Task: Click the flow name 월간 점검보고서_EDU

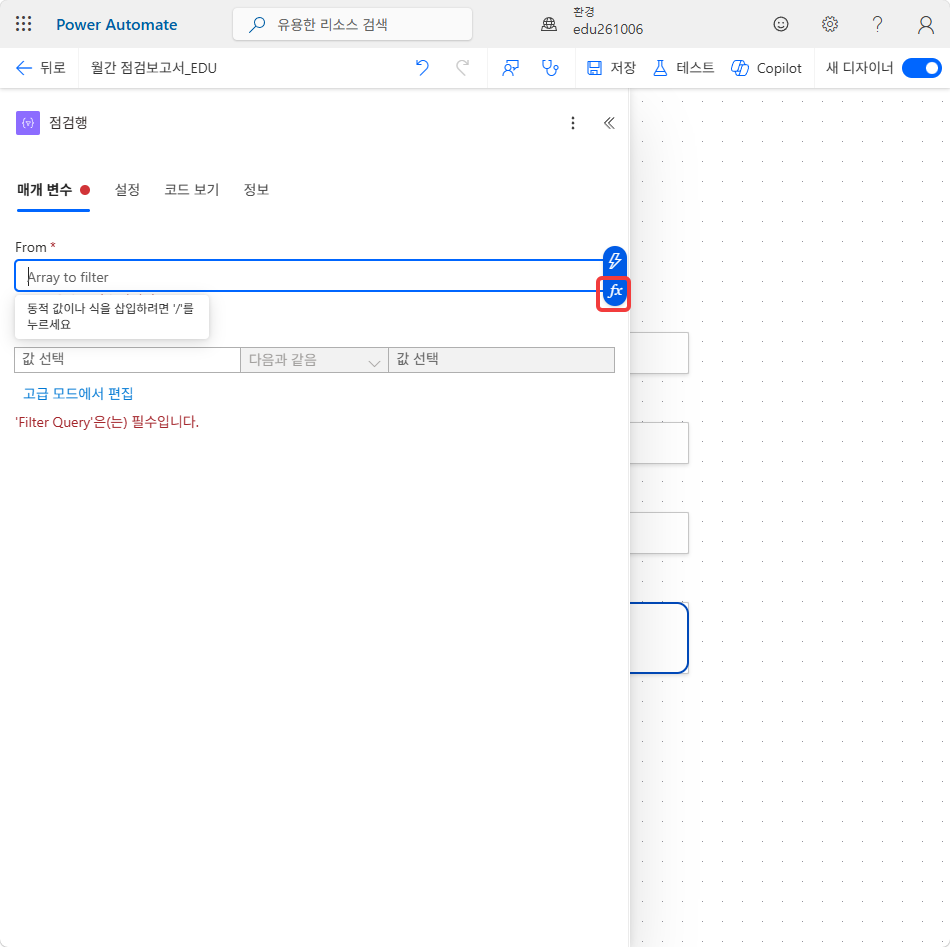Action: (x=154, y=68)
